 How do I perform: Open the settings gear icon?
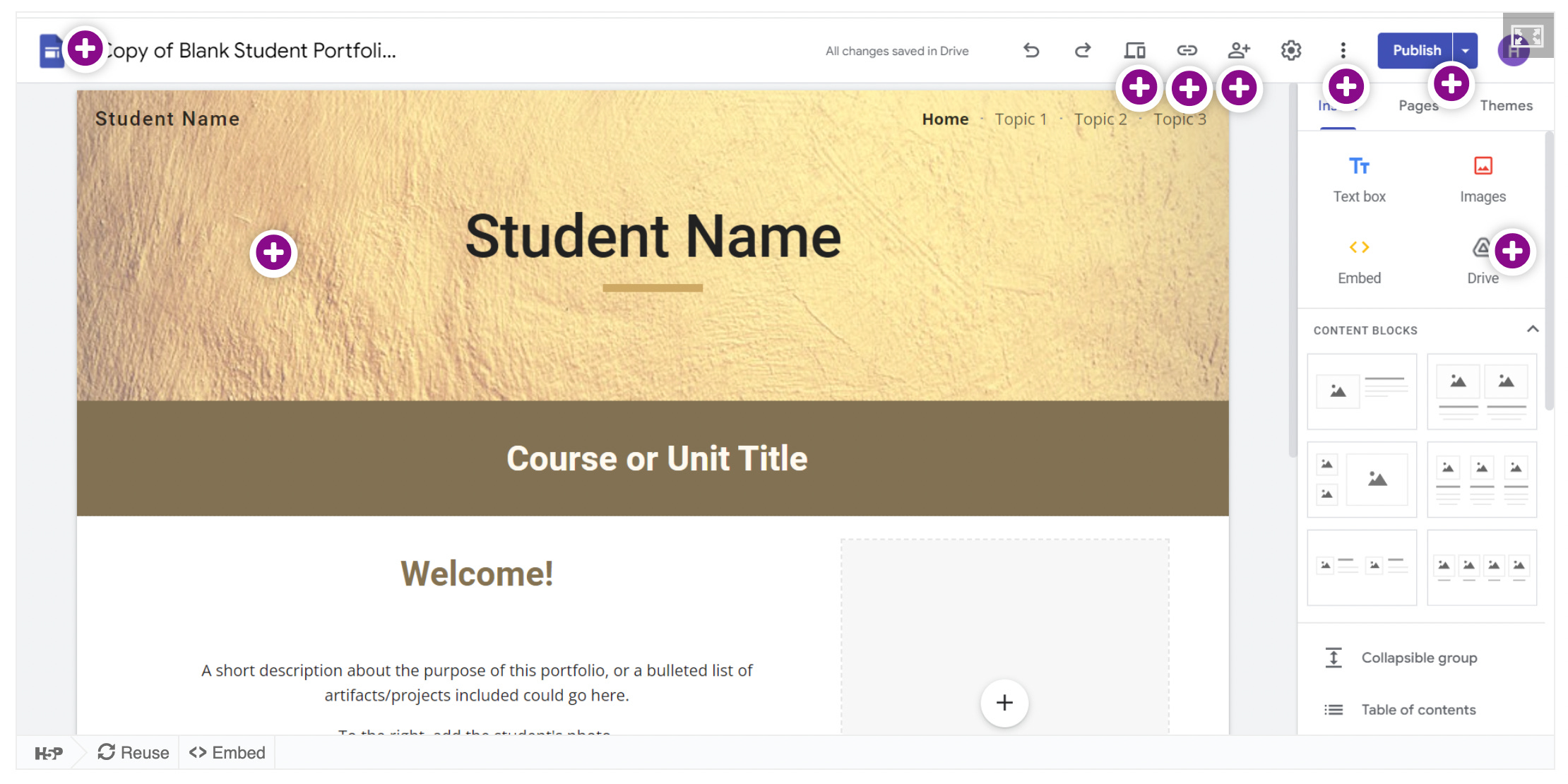tap(1291, 50)
